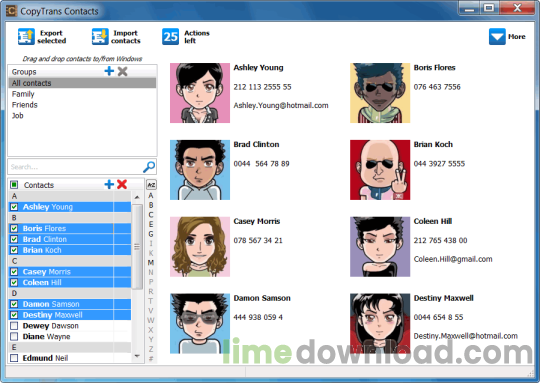Viewport: 540px width, 383px height.
Task: Click the More button label
Action: point(517,37)
